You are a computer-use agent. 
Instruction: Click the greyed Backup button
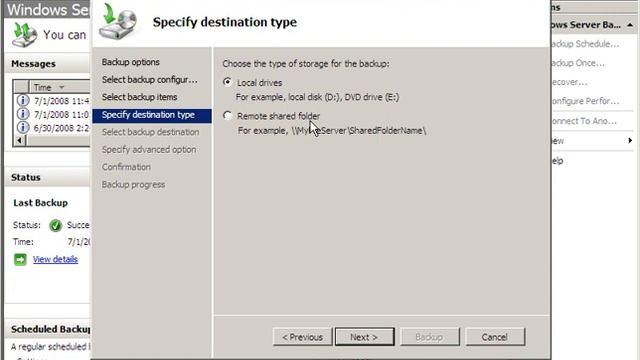429,337
